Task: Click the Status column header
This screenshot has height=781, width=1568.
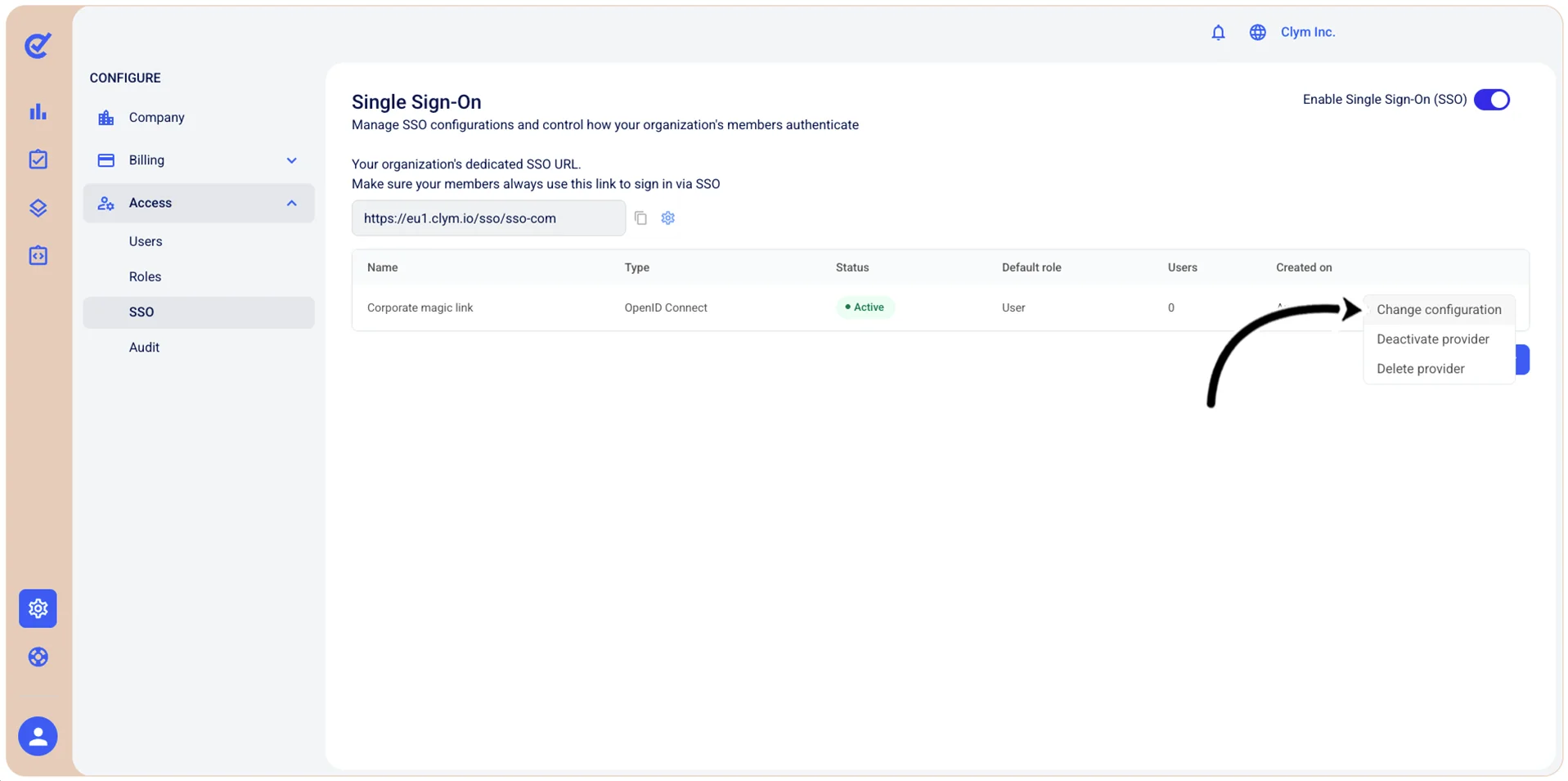Action: 851,267
